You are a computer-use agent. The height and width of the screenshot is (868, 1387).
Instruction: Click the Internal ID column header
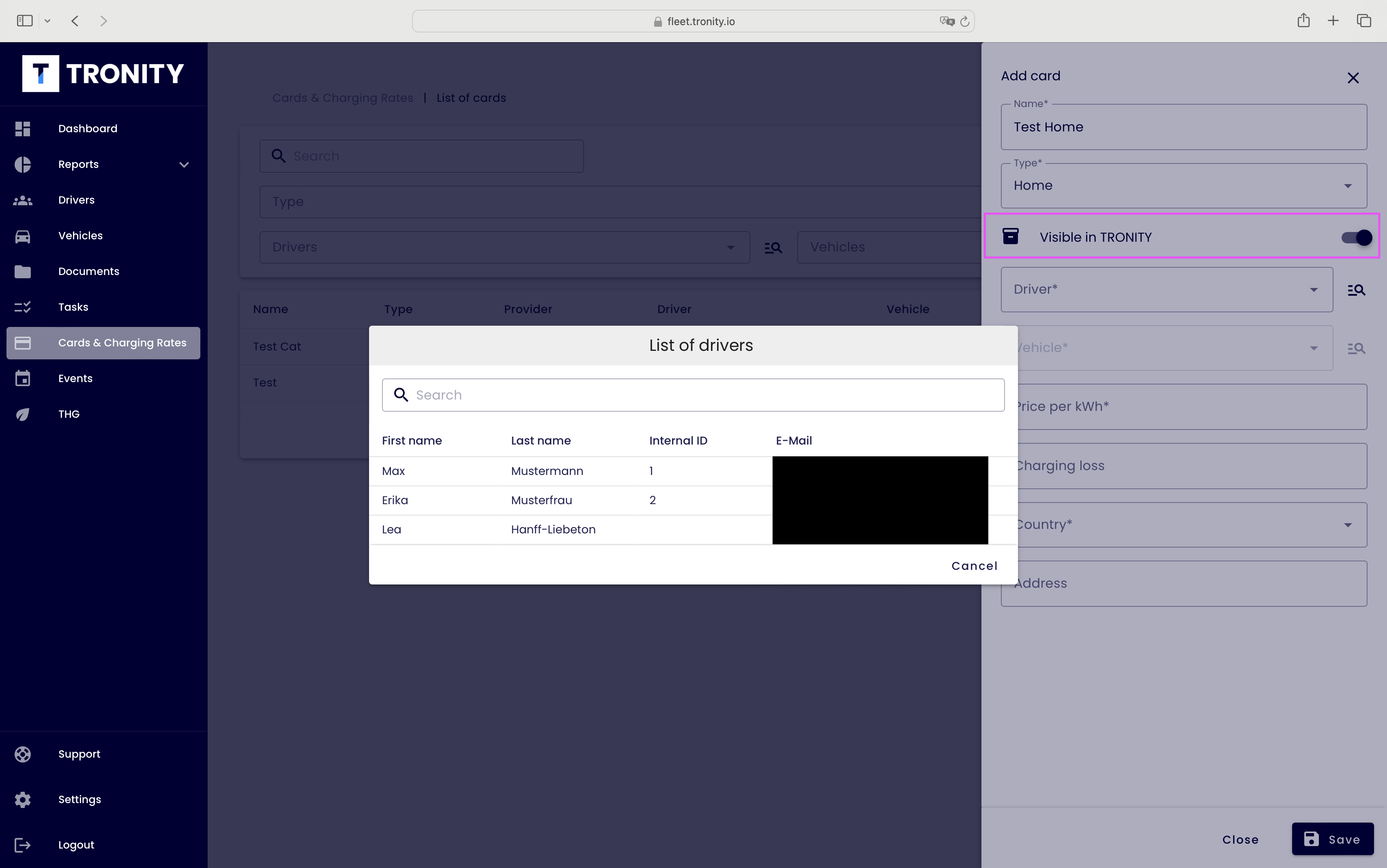coord(678,441)
